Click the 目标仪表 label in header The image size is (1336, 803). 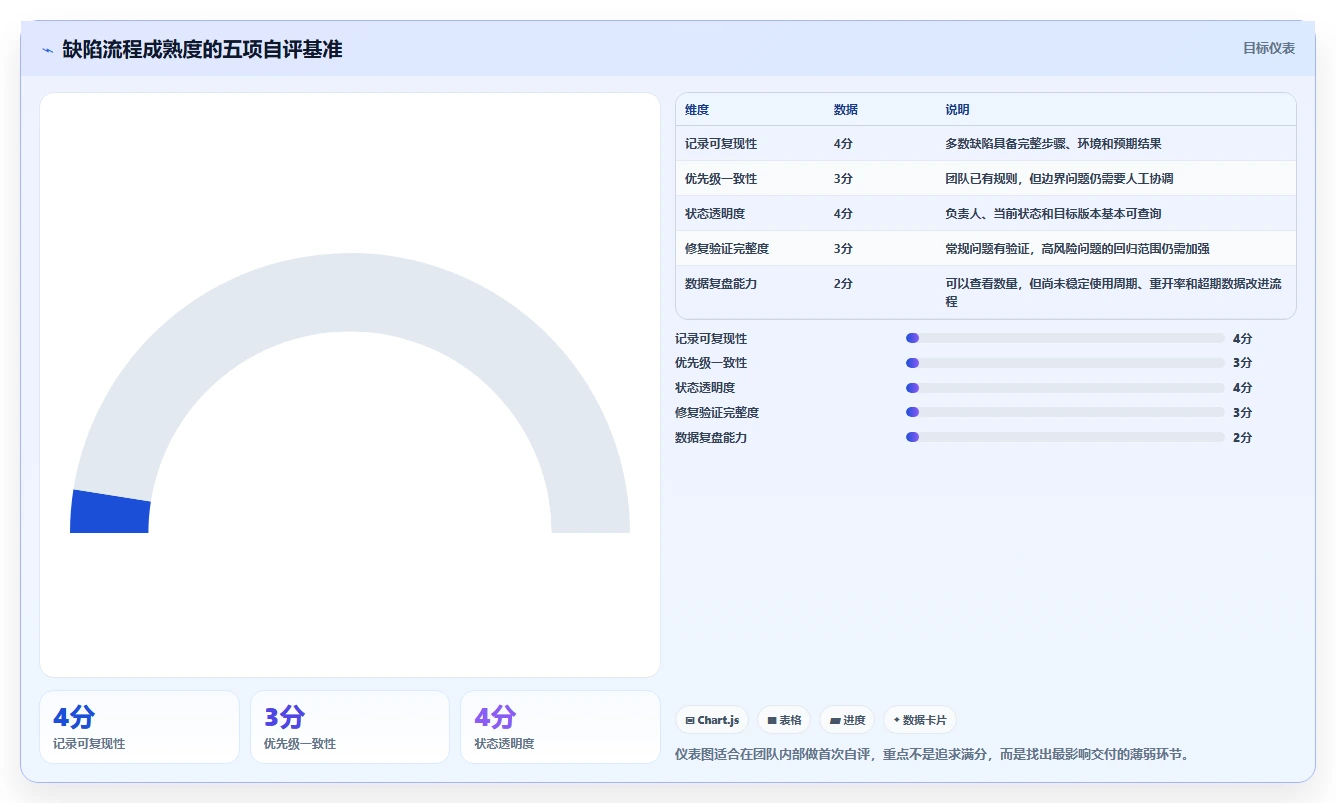point(1269,48)
